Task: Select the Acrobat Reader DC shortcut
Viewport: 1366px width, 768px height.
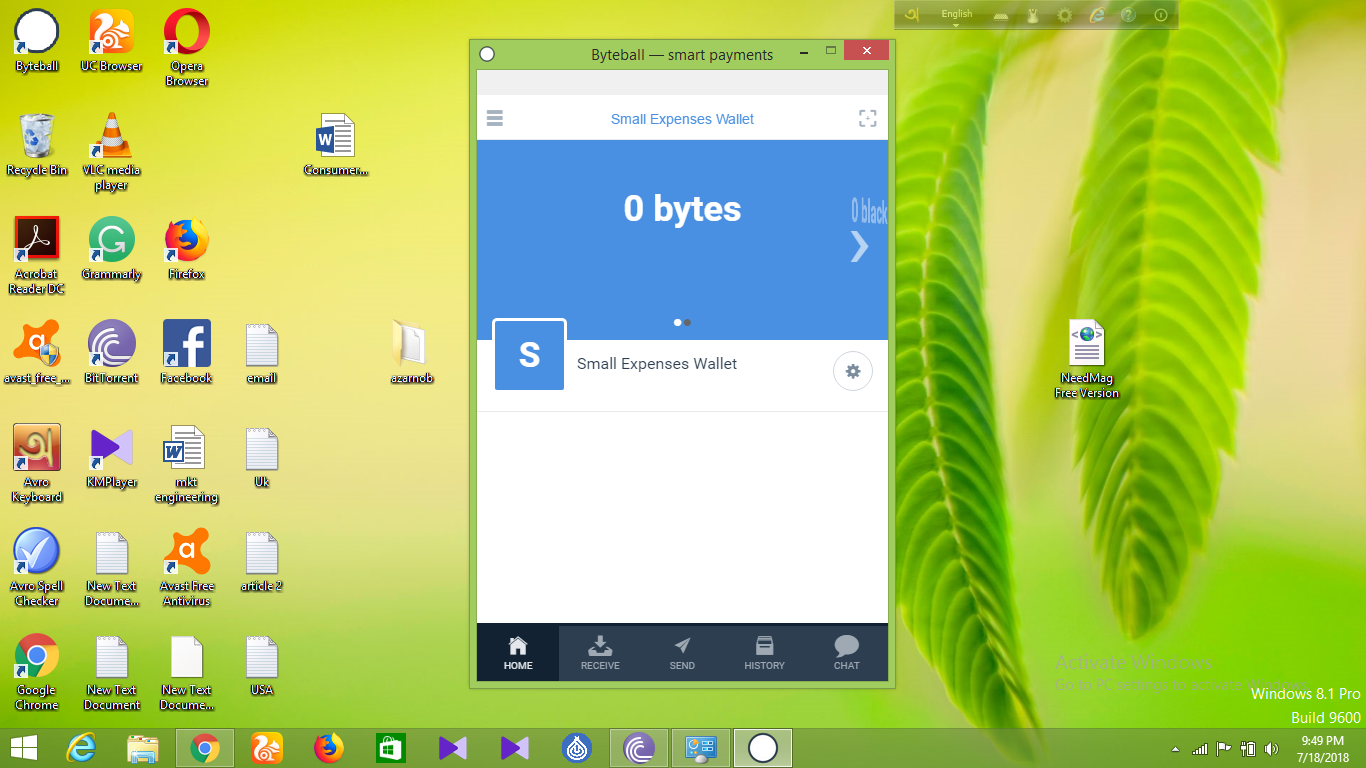Action: click(37, 255)
